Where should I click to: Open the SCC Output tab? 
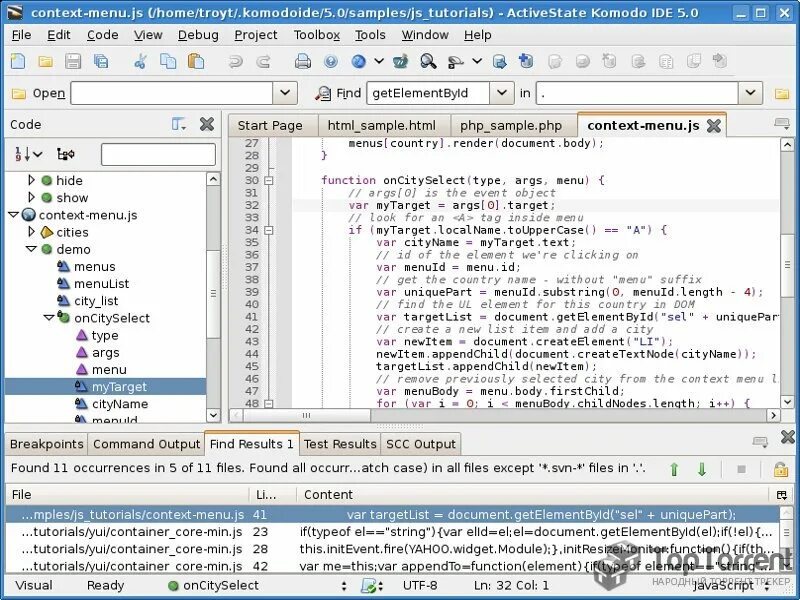click(420, 444)
